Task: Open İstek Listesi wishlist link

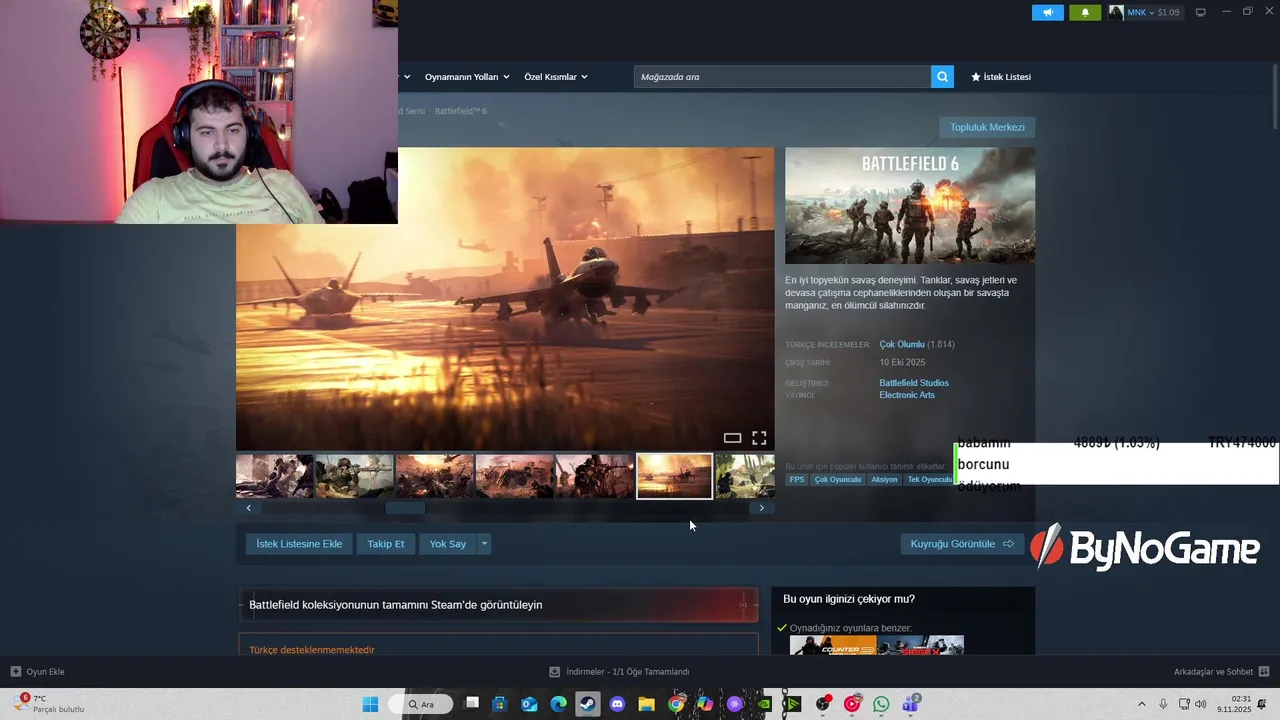Action: (x=1001, y=77)
